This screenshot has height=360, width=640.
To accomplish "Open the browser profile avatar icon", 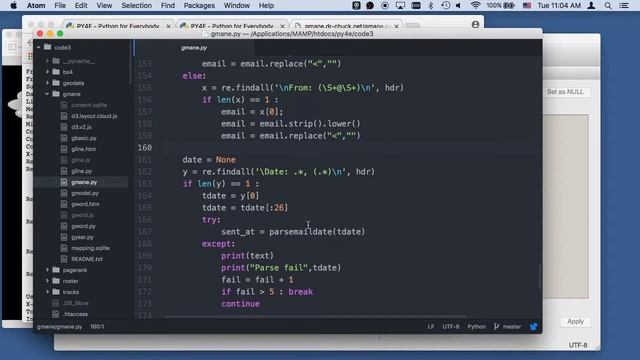I will [x=476, y=25].
